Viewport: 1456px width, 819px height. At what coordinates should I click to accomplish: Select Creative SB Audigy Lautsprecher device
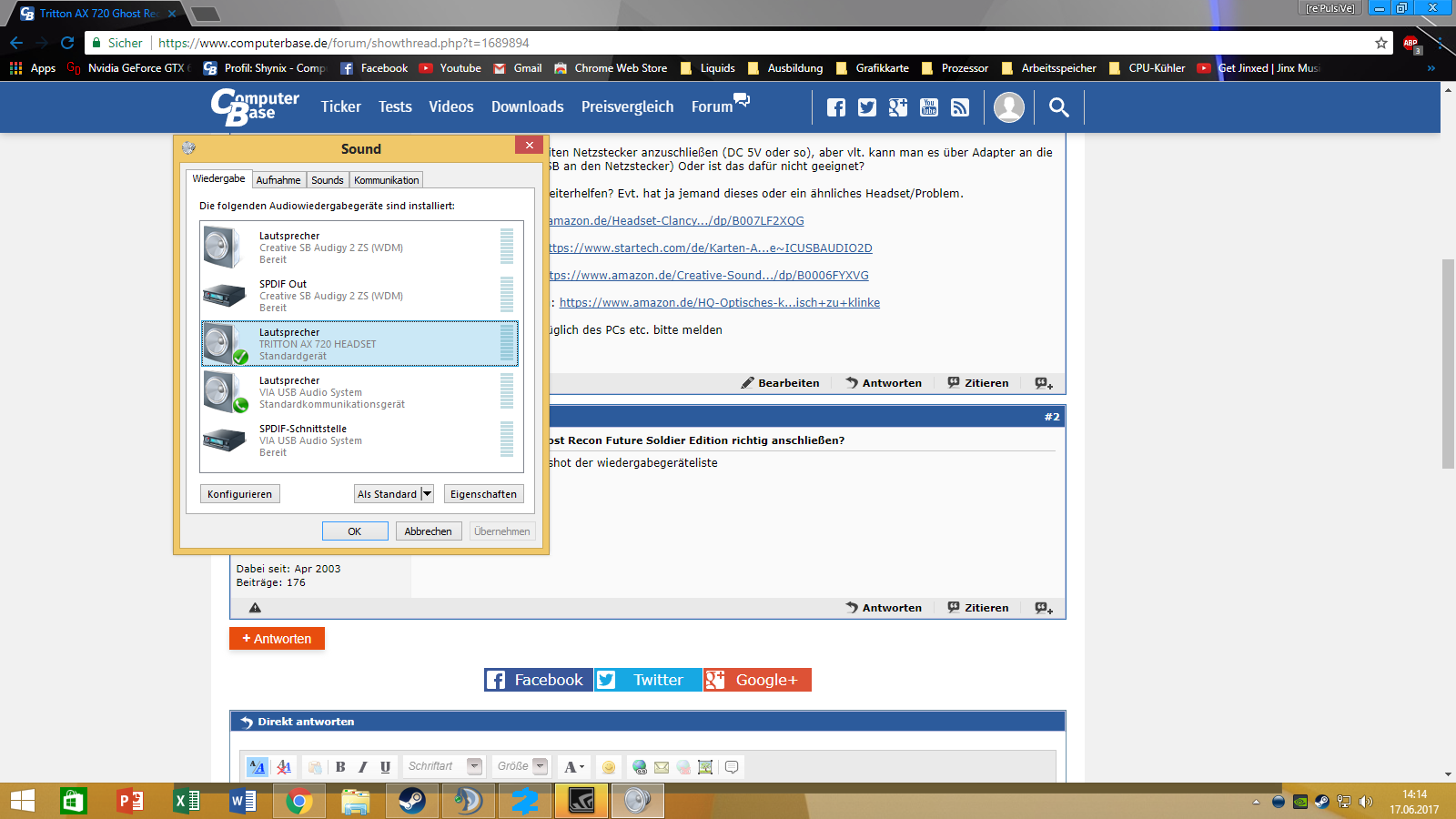[x=359, y=248]
